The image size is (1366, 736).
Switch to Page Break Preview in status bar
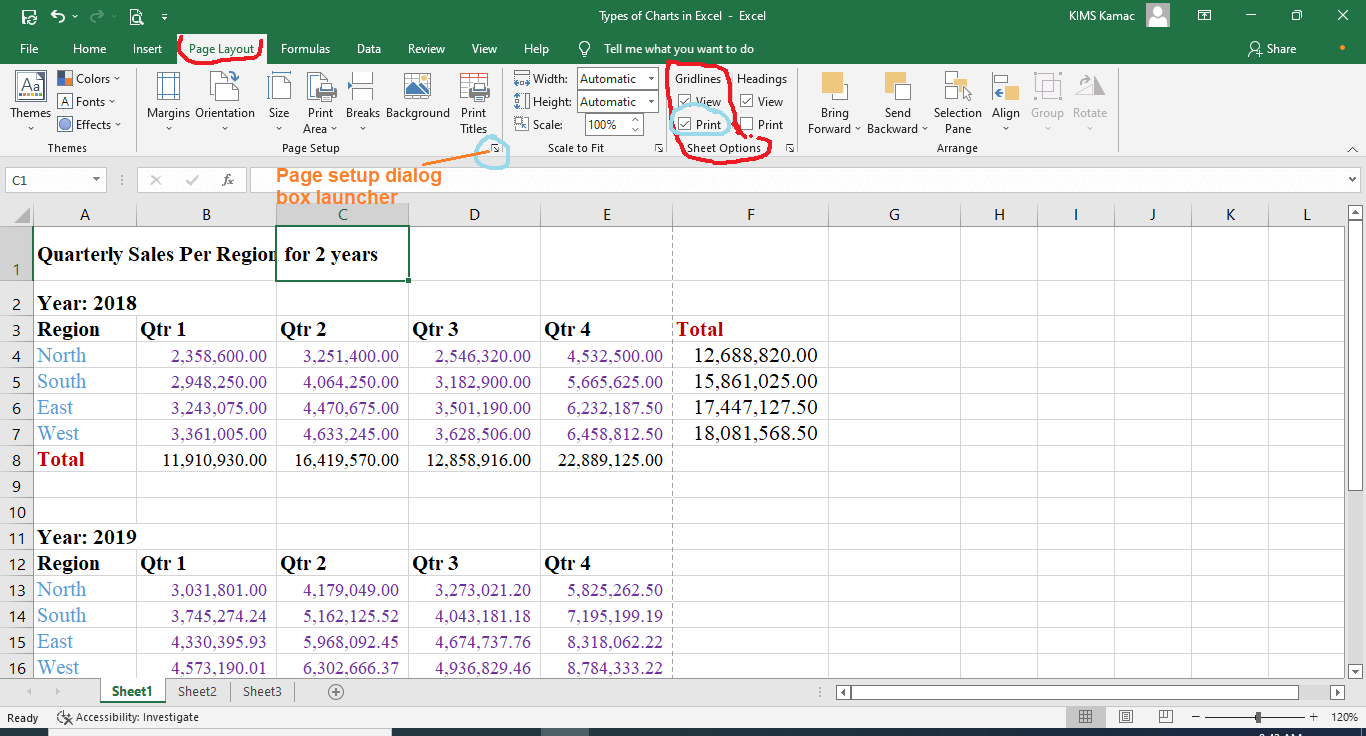pyautogui.click(x=1165, y=717)
